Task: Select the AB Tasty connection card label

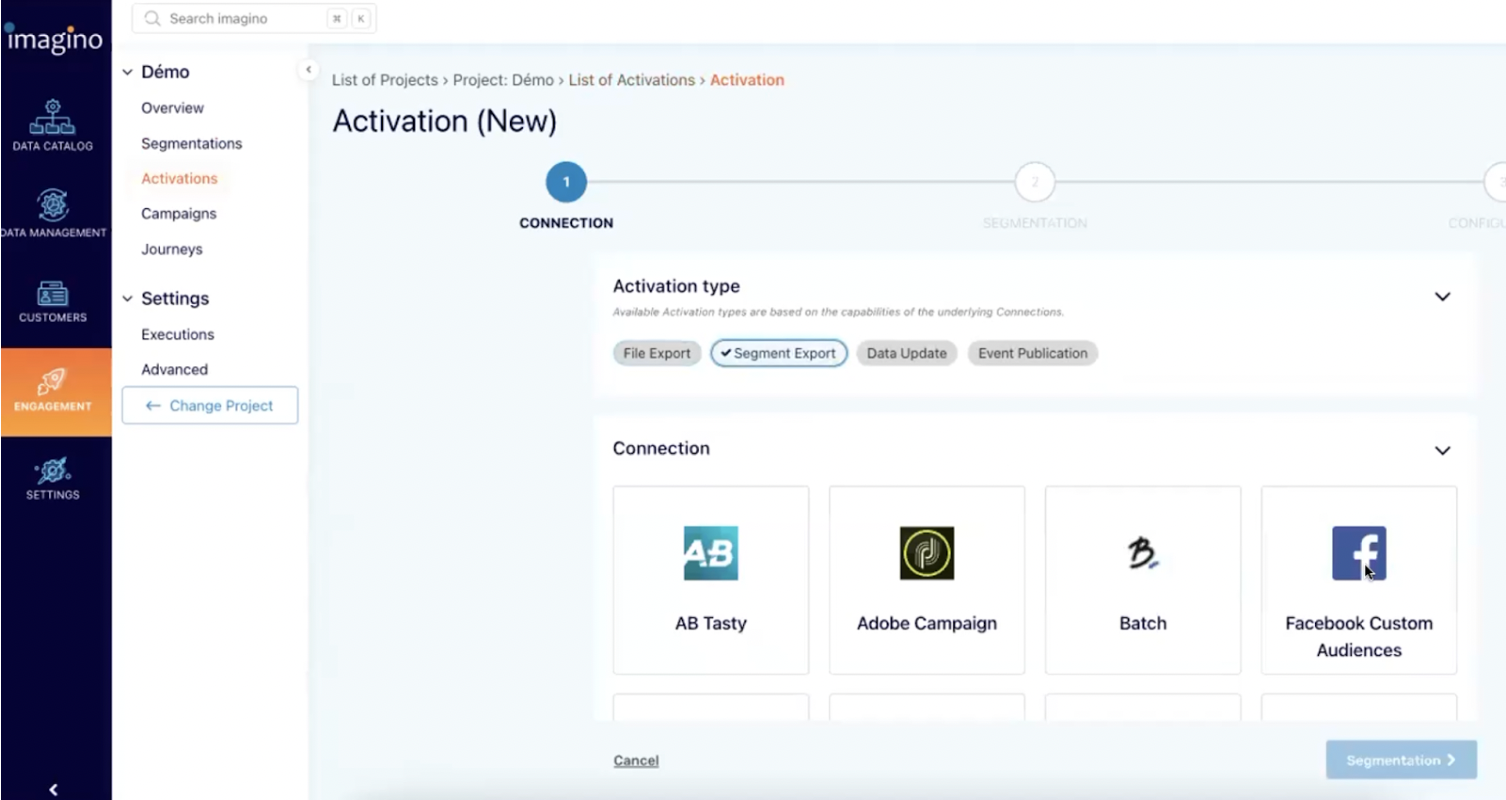Action: [x=711, y=623]
